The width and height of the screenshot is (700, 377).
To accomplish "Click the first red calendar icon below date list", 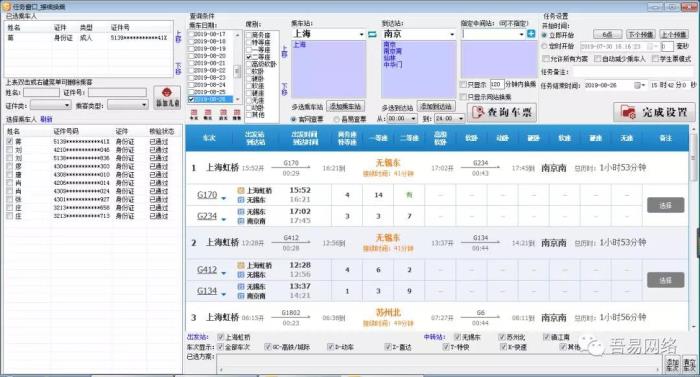I will point(194,115).
